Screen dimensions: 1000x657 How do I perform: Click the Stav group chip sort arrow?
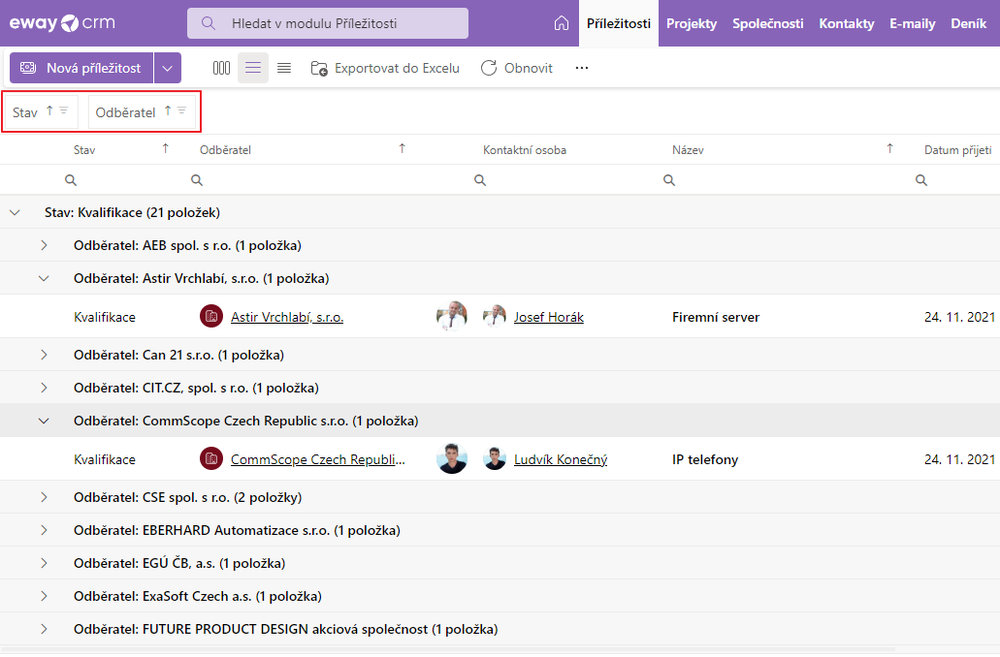click(50, 110)
